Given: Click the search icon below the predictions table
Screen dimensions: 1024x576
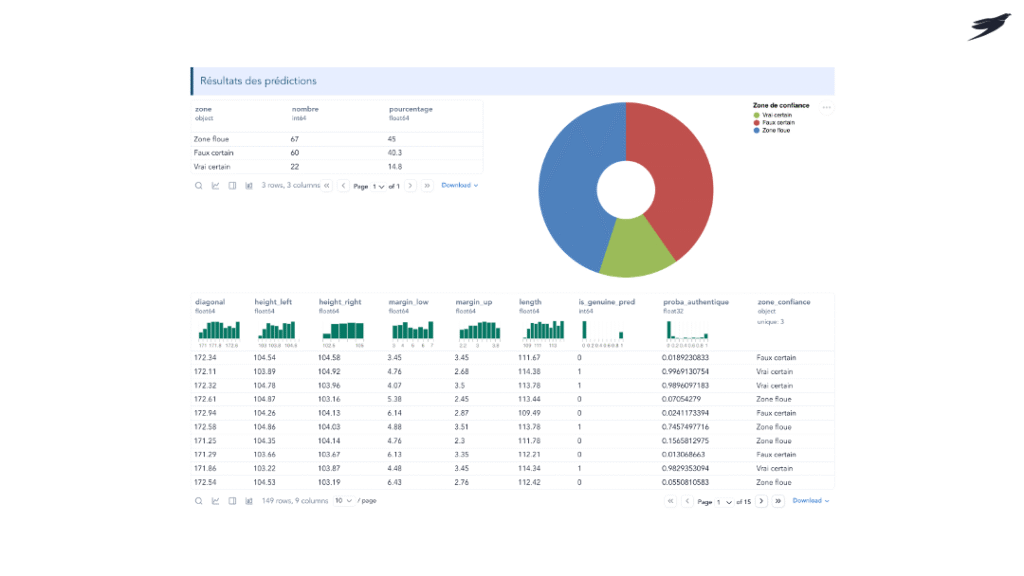Looking at the screenshot, I should click(199, 500).
